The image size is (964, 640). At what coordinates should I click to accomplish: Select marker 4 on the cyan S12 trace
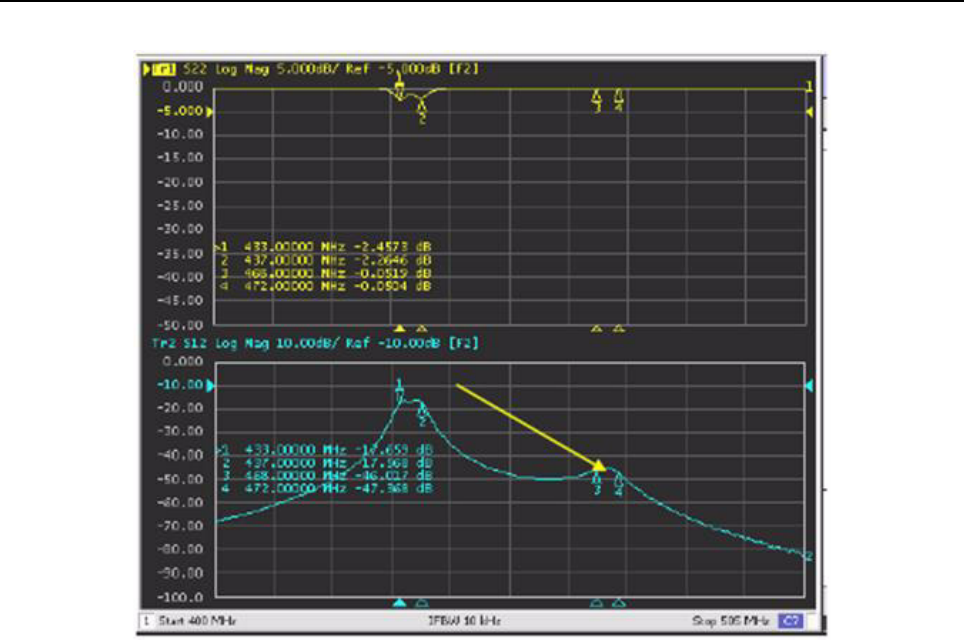point(619,481)
